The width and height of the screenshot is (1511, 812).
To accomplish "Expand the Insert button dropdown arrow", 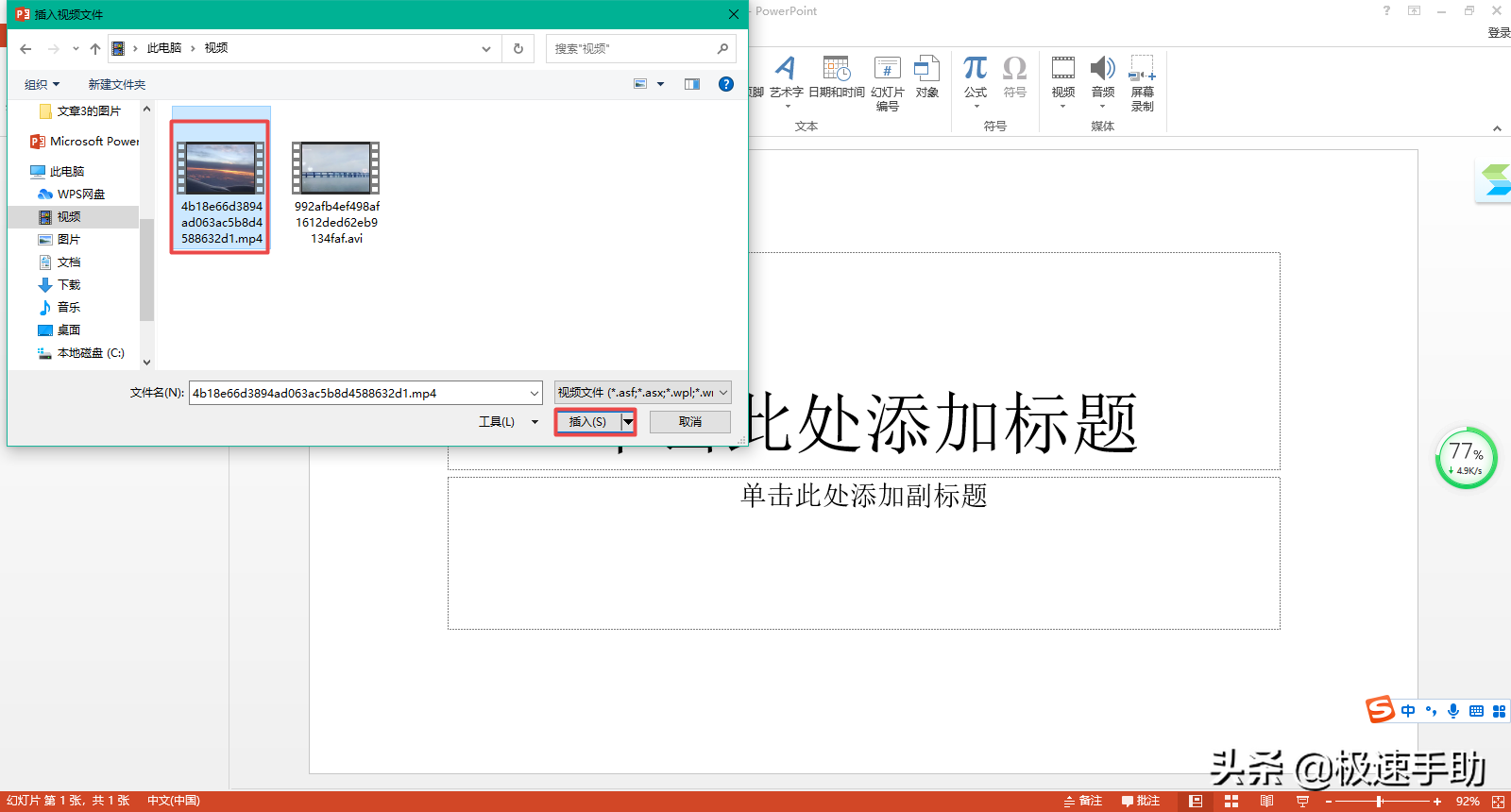I will 628,422.
